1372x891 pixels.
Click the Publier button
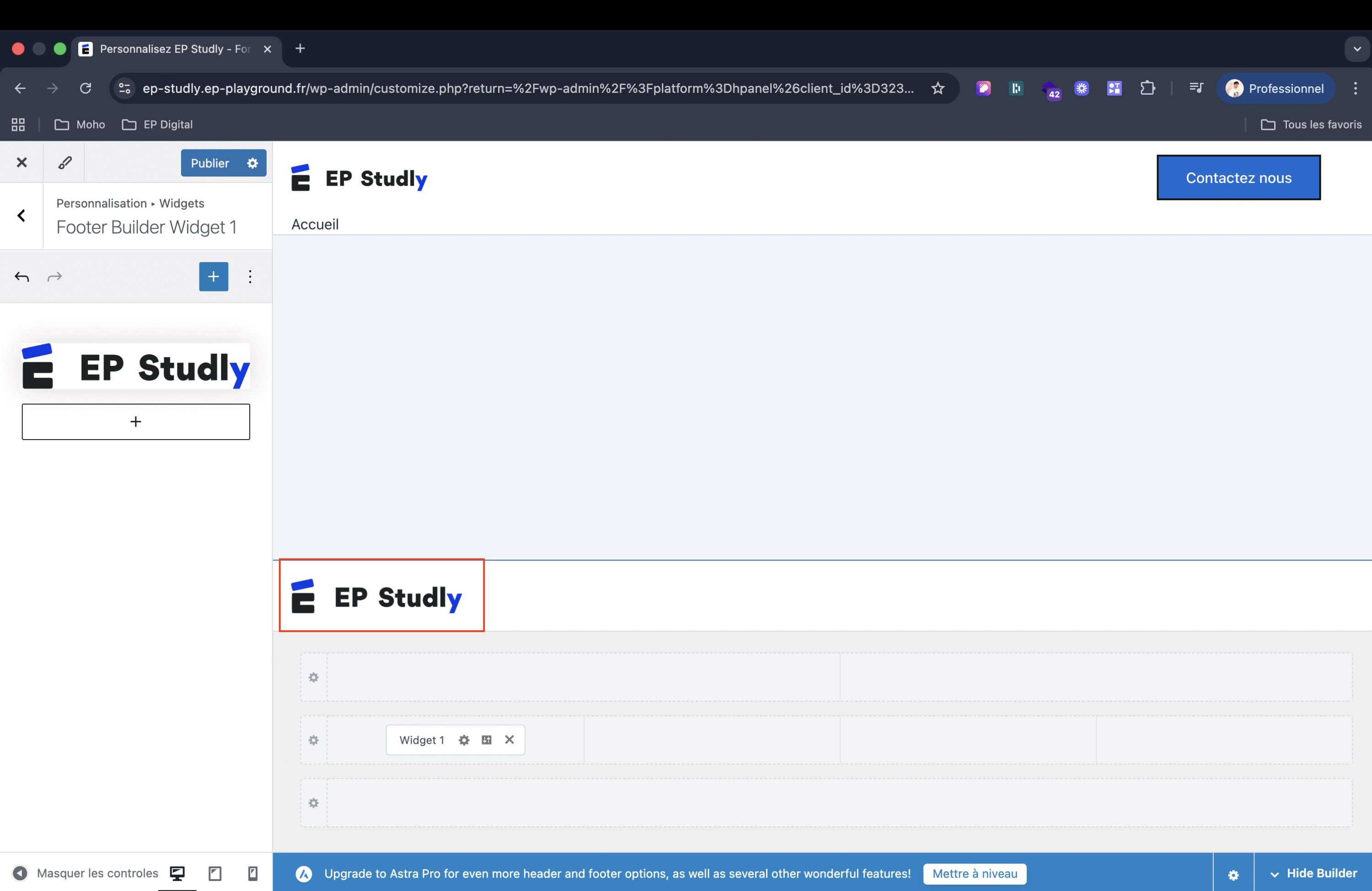210,163
